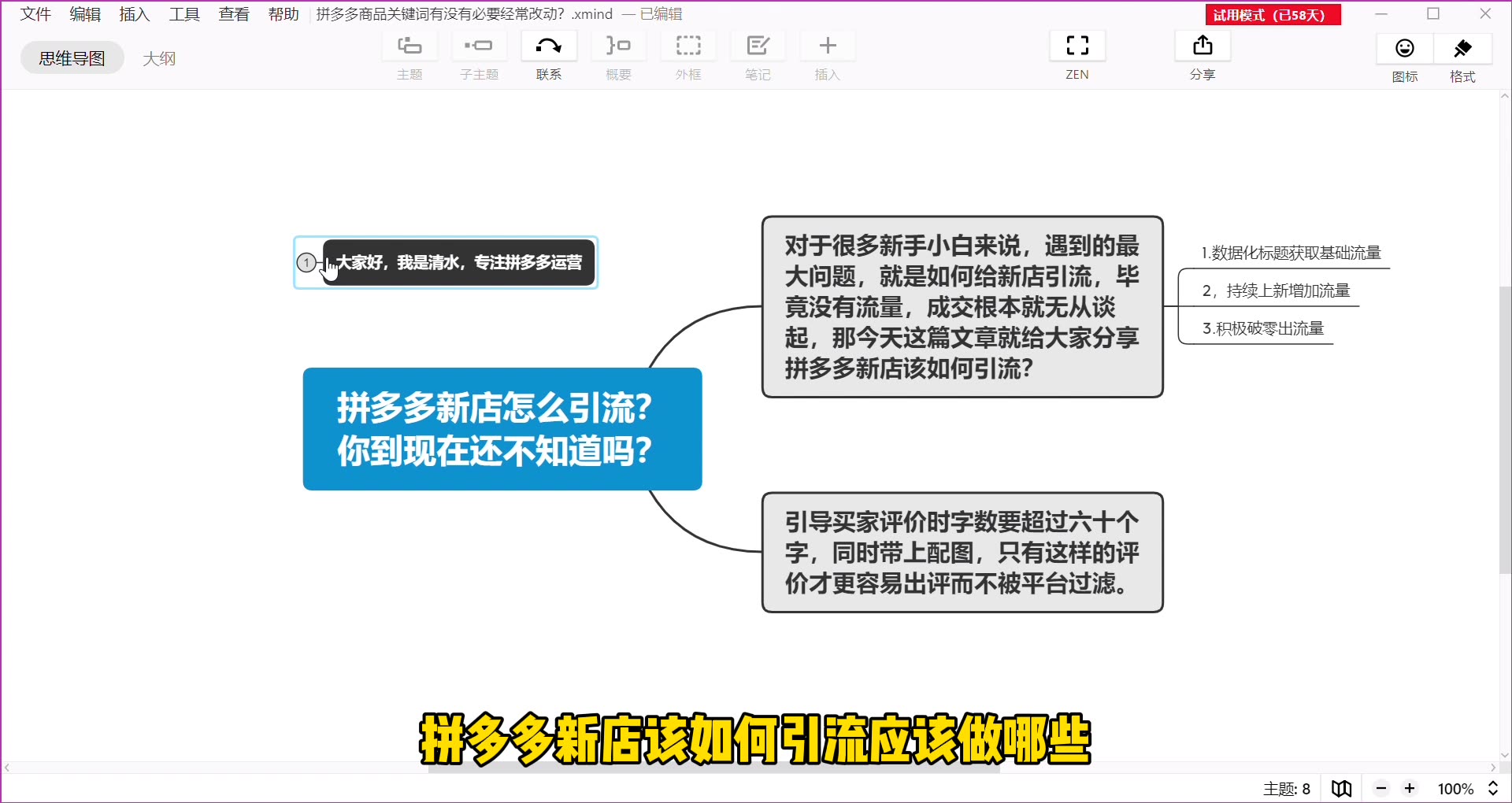Select subtopic 1.数据化标题获取基础流量
The height and width of the screenshot is (803, 1512).
pos(1291,253)
